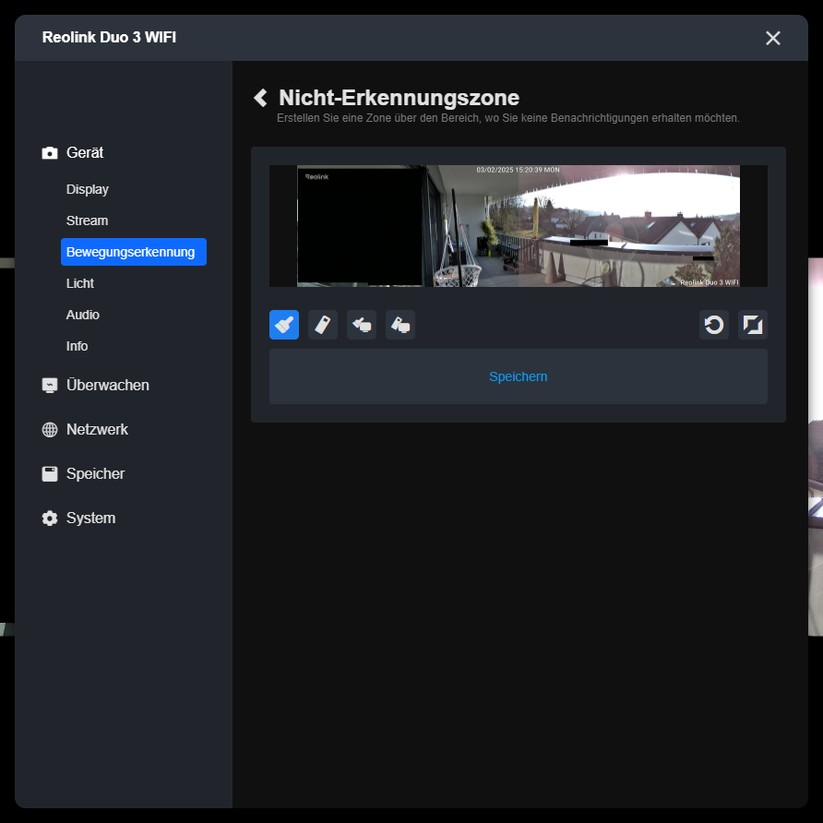Expand the System settings section

pyautogui.click(x=89, y=518)
